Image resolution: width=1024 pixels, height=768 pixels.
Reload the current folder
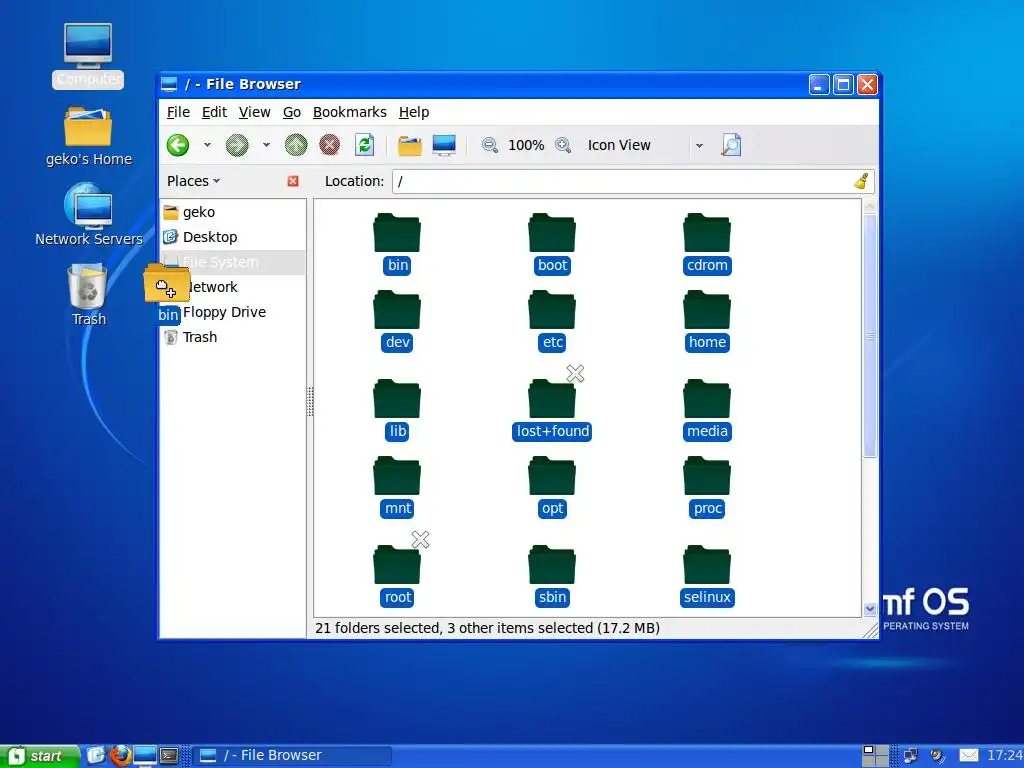coord(364,145)
